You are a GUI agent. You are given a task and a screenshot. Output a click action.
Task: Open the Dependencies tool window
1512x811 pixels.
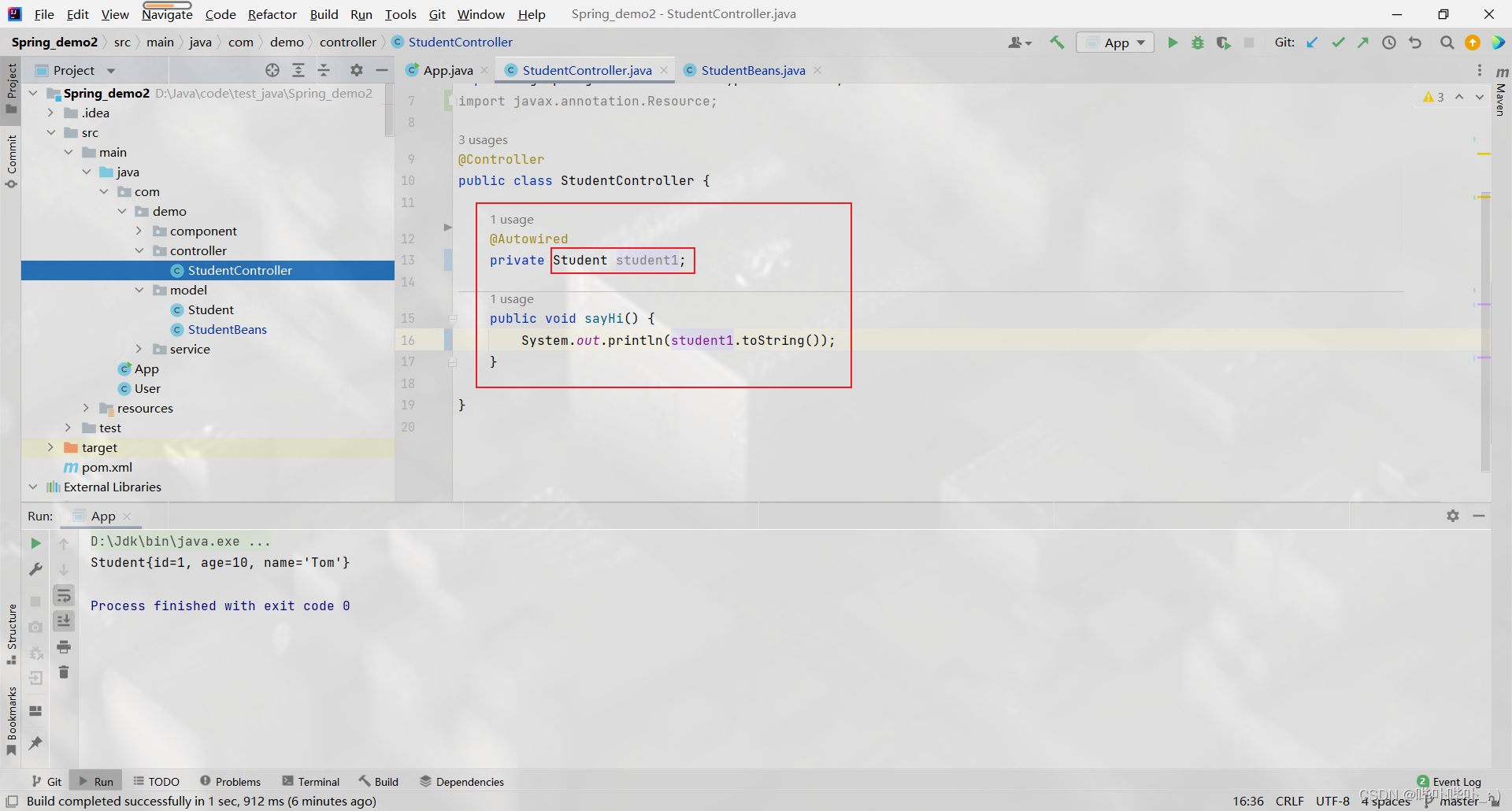coord(461,782)
